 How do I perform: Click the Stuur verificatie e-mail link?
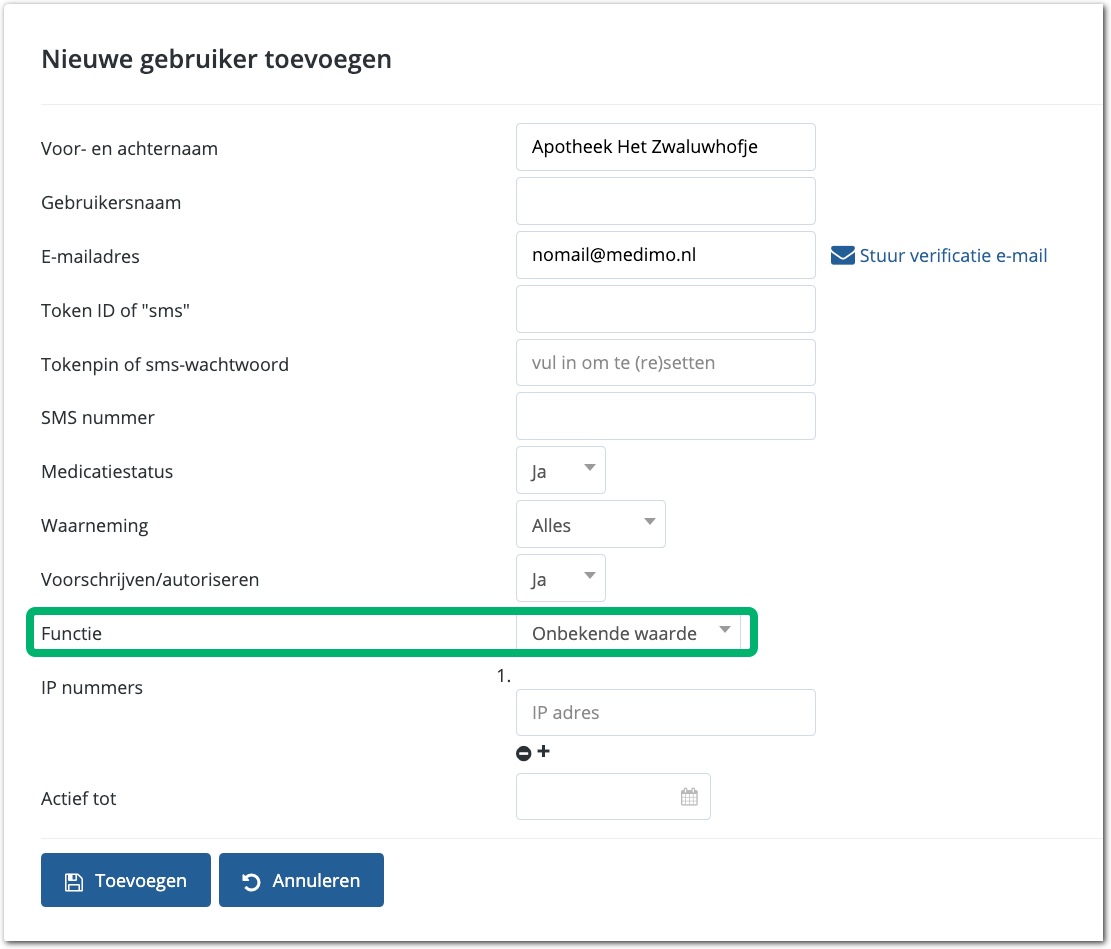tap(953, 256)
